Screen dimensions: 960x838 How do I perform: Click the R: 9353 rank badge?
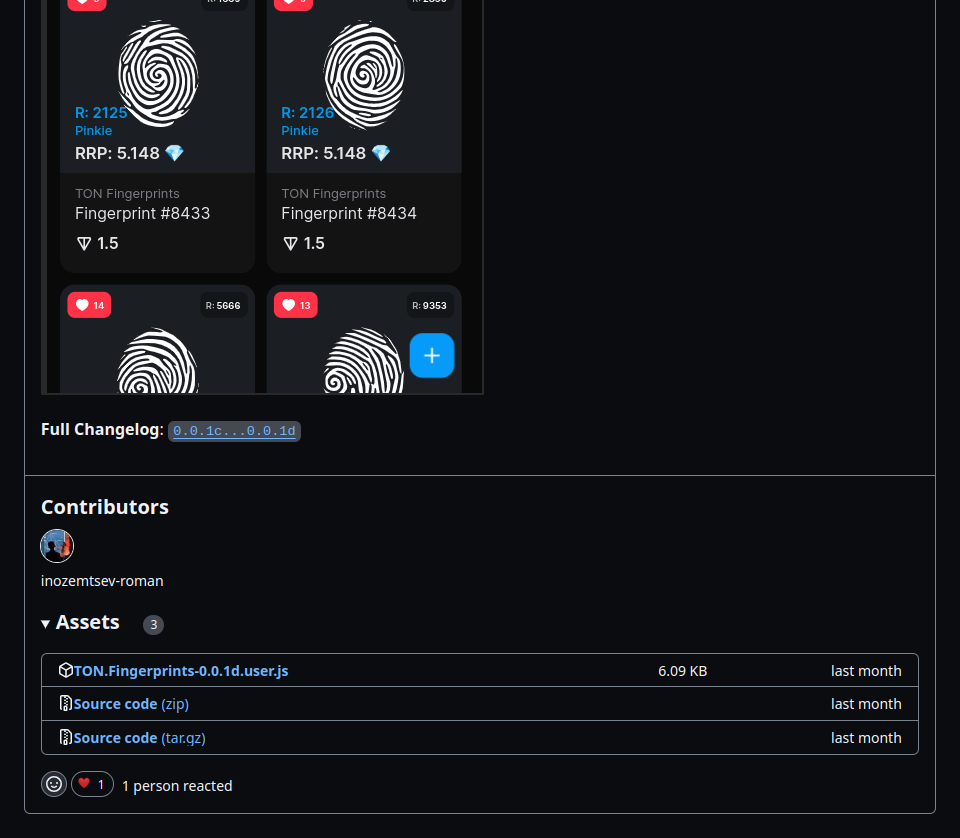(x=429, y=305)
